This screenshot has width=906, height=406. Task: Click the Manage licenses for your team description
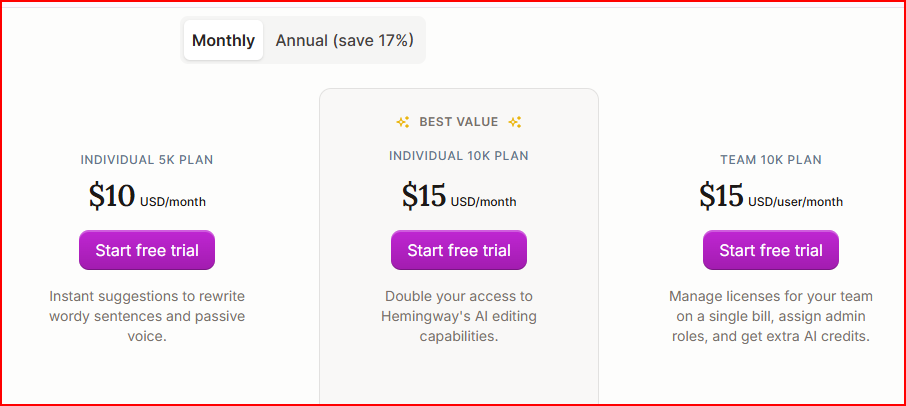coord(771,316)
